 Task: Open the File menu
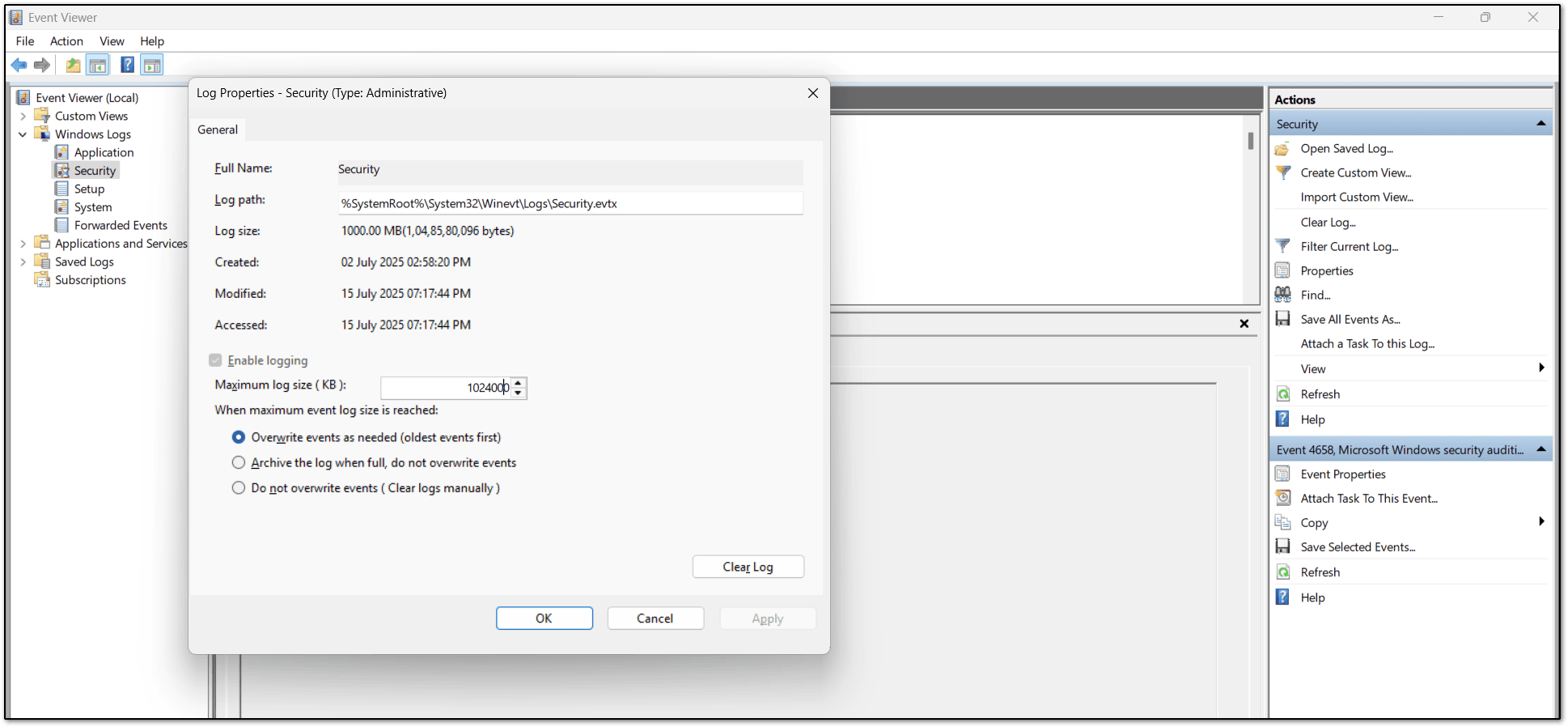pos(25,41)
